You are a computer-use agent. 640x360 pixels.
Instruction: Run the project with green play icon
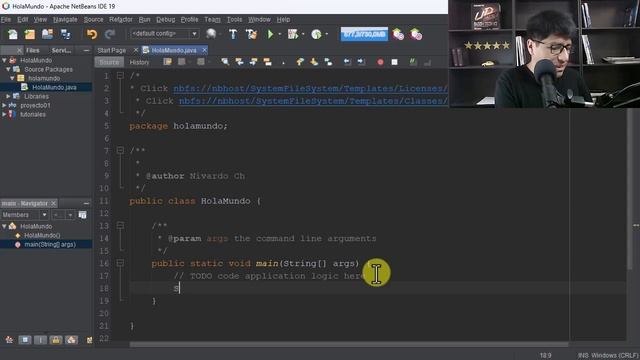tap(270, 34)
